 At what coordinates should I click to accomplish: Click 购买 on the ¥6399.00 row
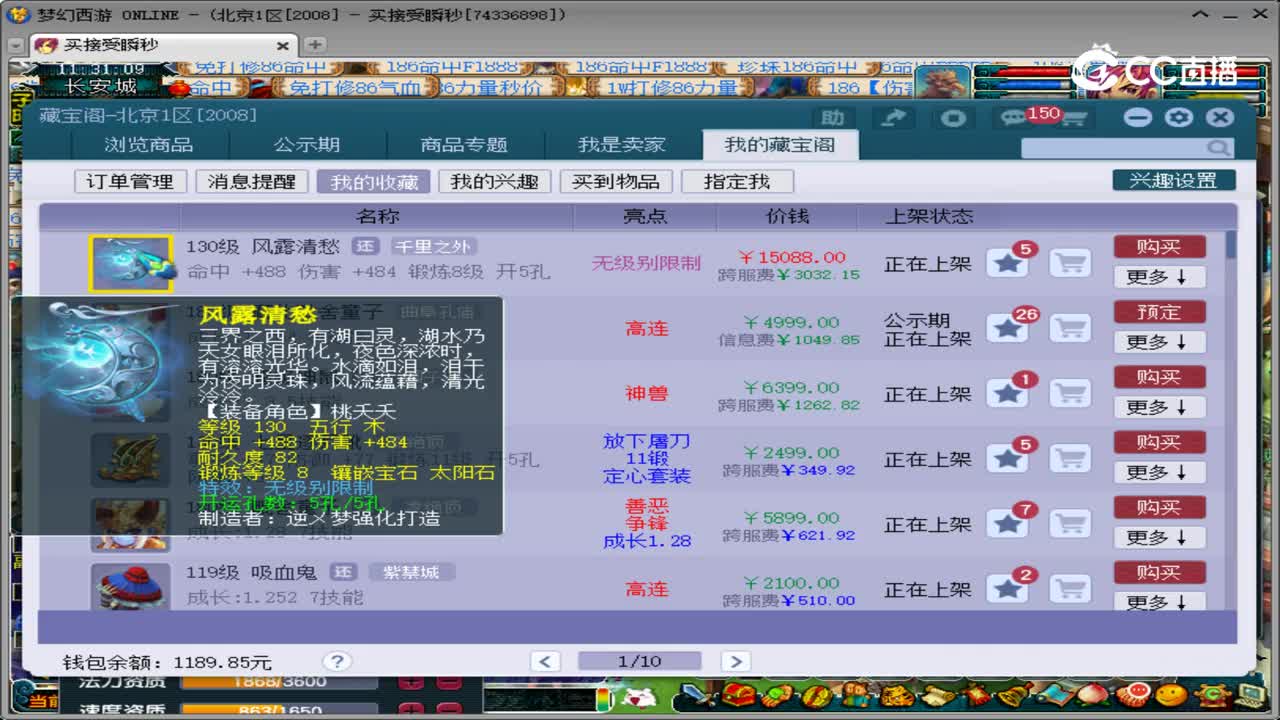[1159, 377]
